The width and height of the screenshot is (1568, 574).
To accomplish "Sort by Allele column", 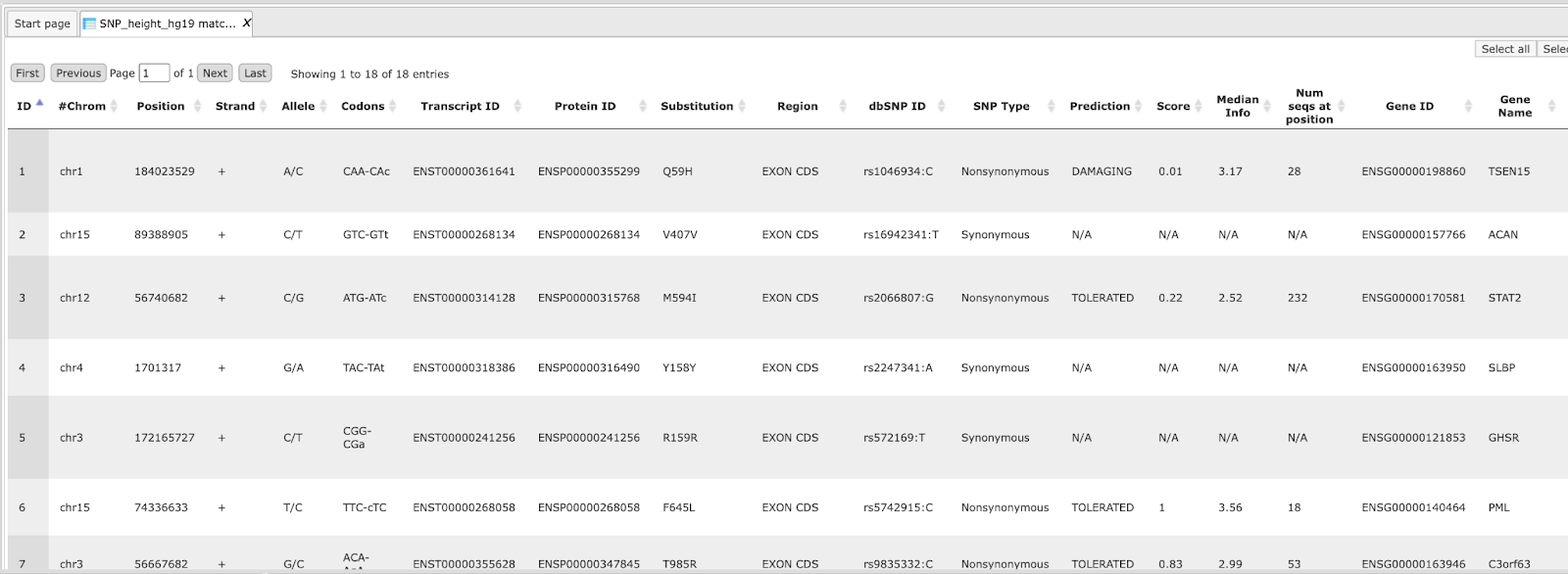I will [304, 106].
